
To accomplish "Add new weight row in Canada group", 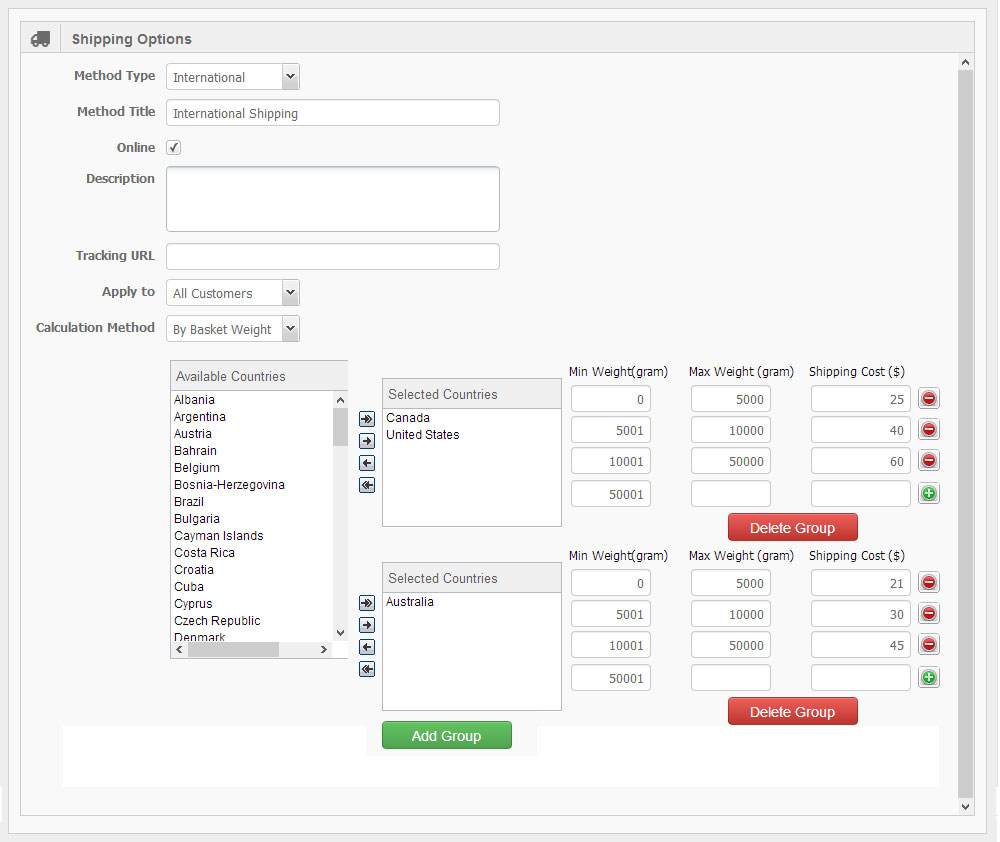I will tap(929, 493).
